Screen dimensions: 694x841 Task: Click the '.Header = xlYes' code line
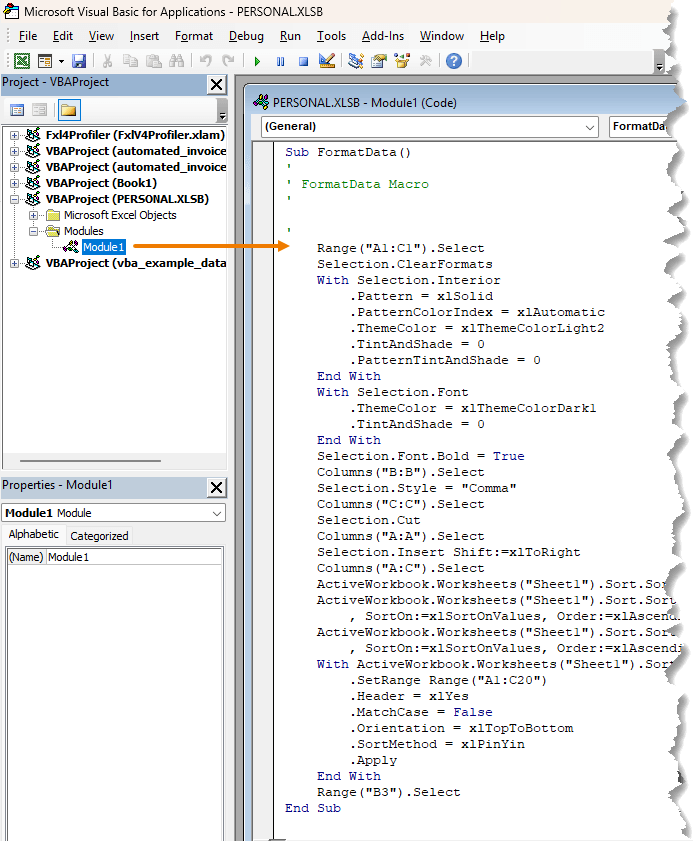tap(409, 696)
